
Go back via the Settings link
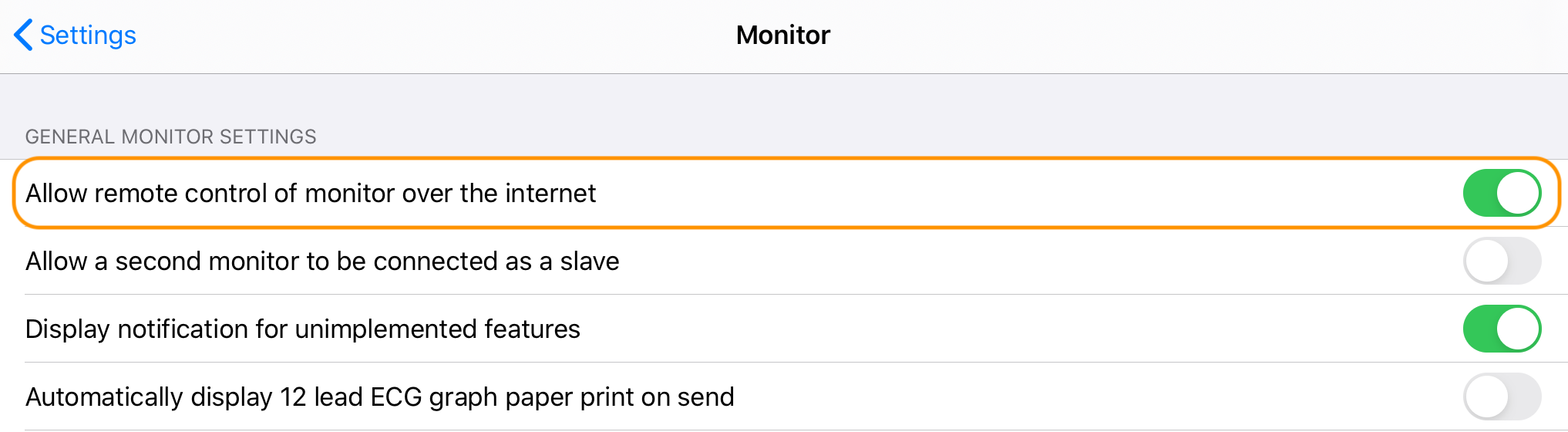[x=88, y=35]
